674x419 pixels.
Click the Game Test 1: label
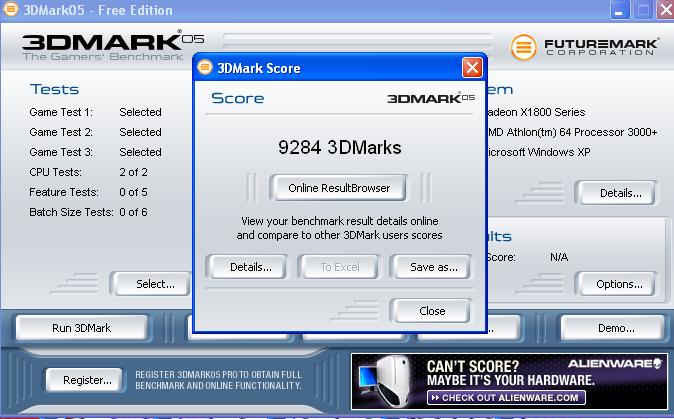click(x=61, y=112)
